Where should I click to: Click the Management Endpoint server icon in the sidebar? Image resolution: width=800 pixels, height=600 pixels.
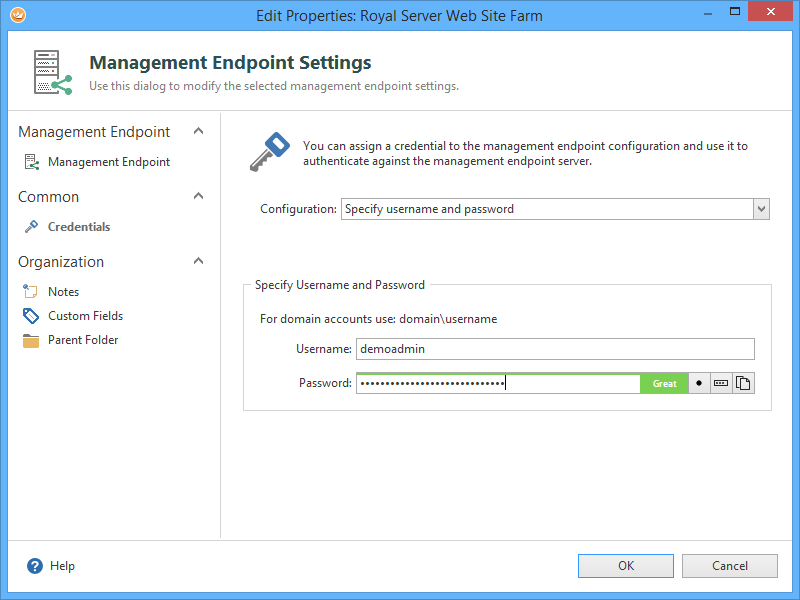31,162
